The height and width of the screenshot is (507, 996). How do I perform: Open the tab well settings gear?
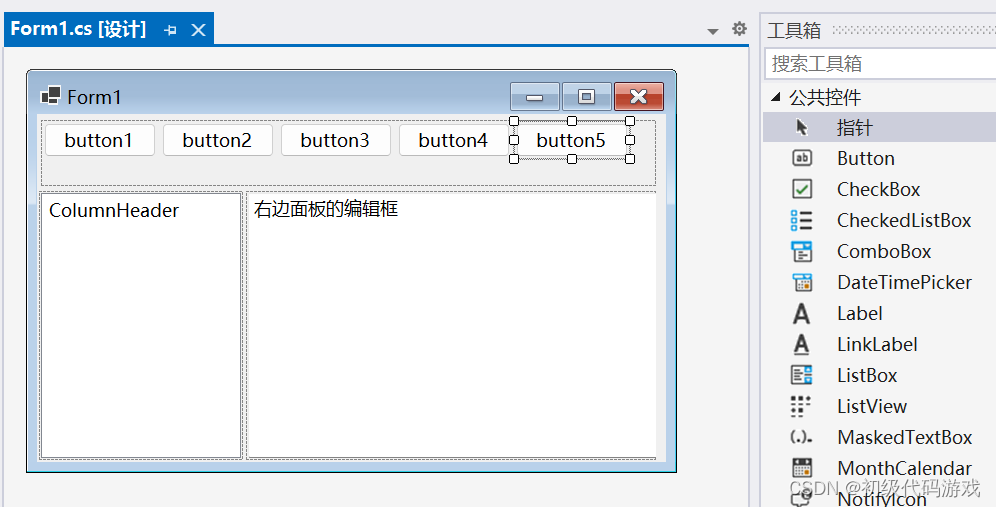point(739,29)
